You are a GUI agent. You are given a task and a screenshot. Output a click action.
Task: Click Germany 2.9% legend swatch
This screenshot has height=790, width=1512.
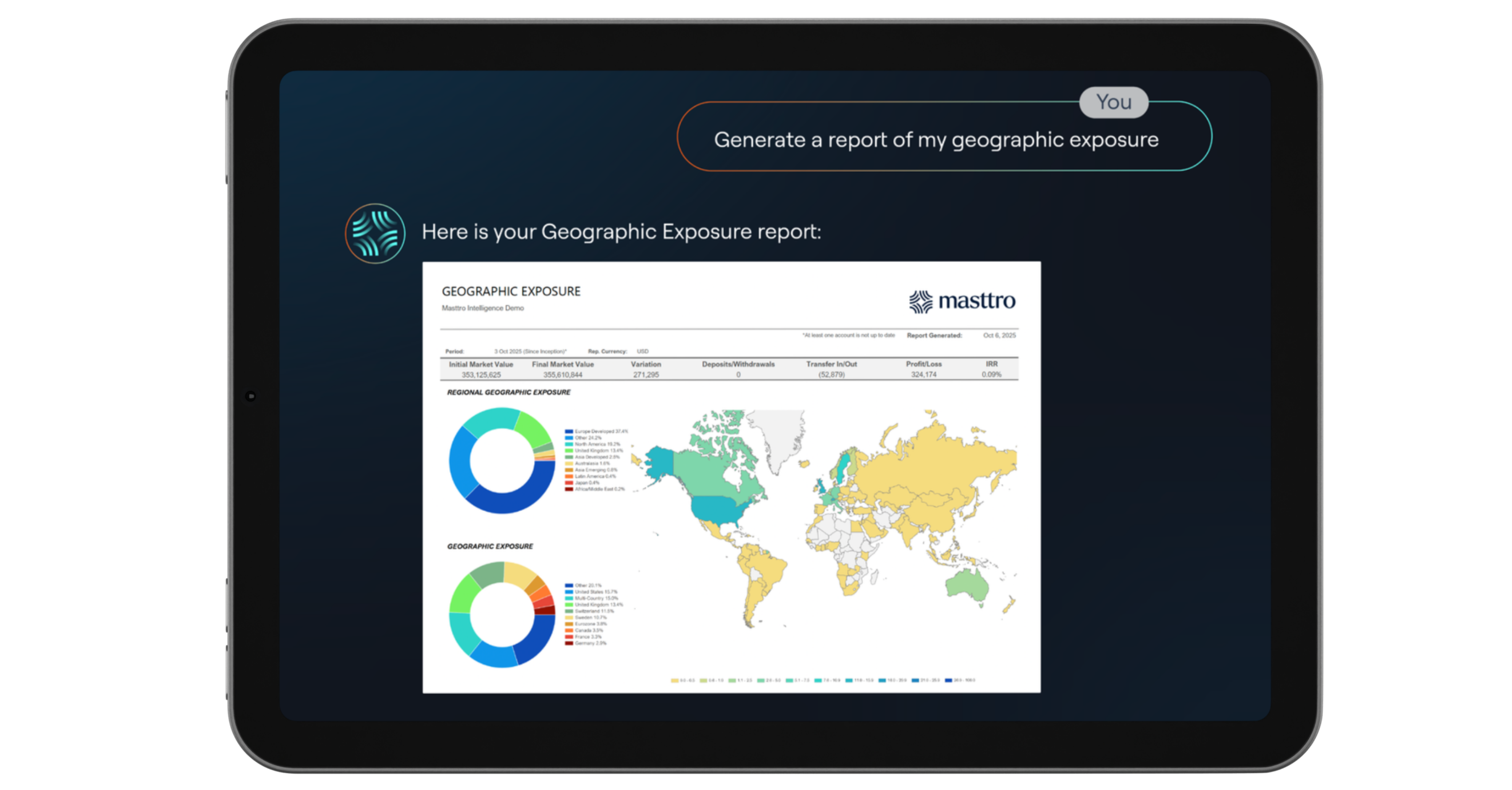[569, 643]
